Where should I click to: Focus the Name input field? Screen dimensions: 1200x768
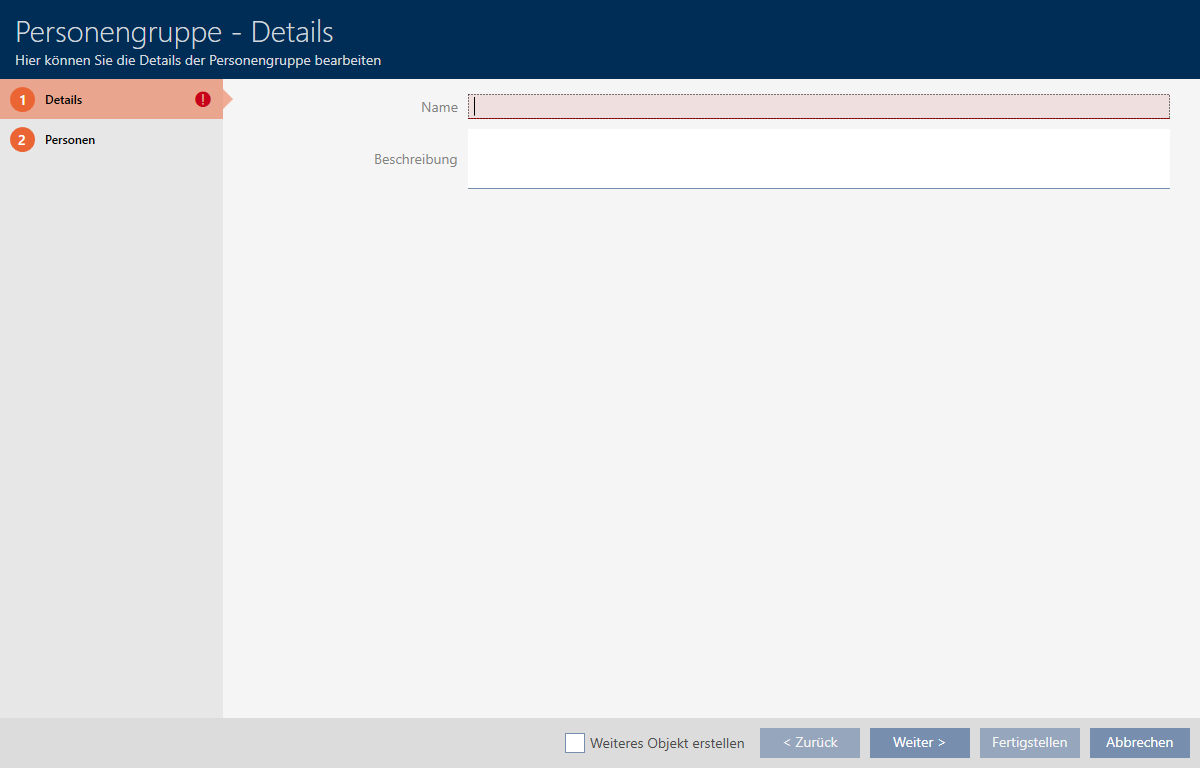point(818,106)
